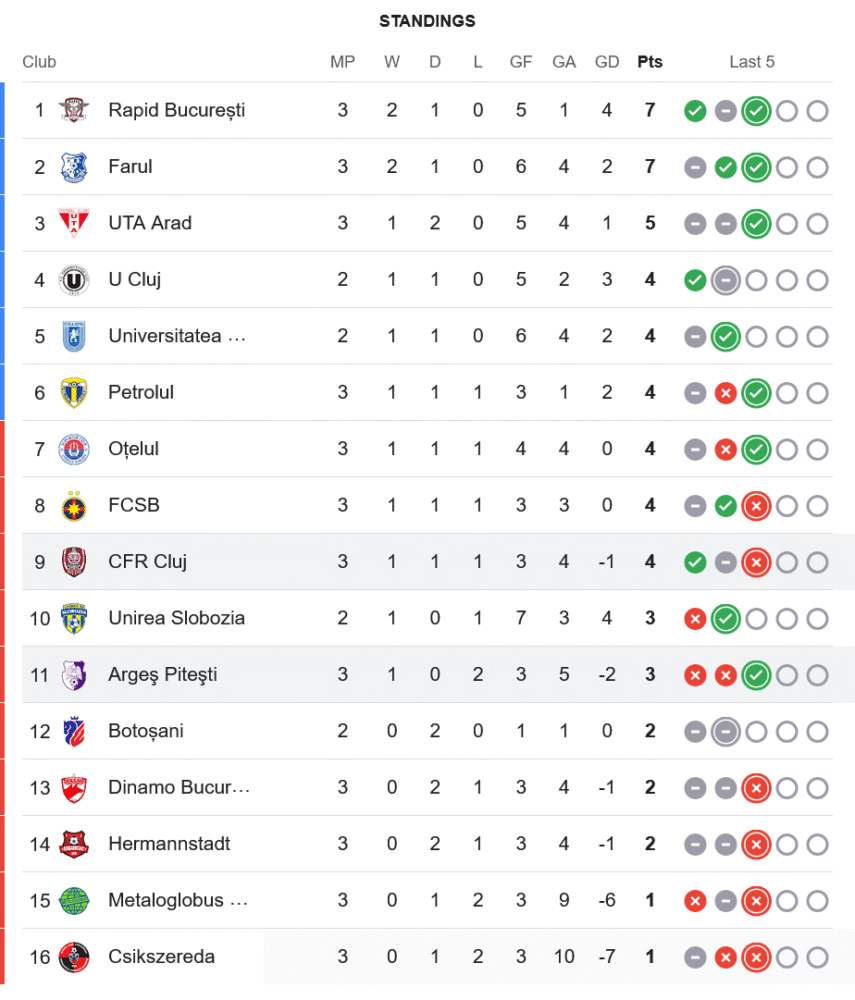
Task: Click the Metaloglobus globe logo
Action: pos(74,900)
